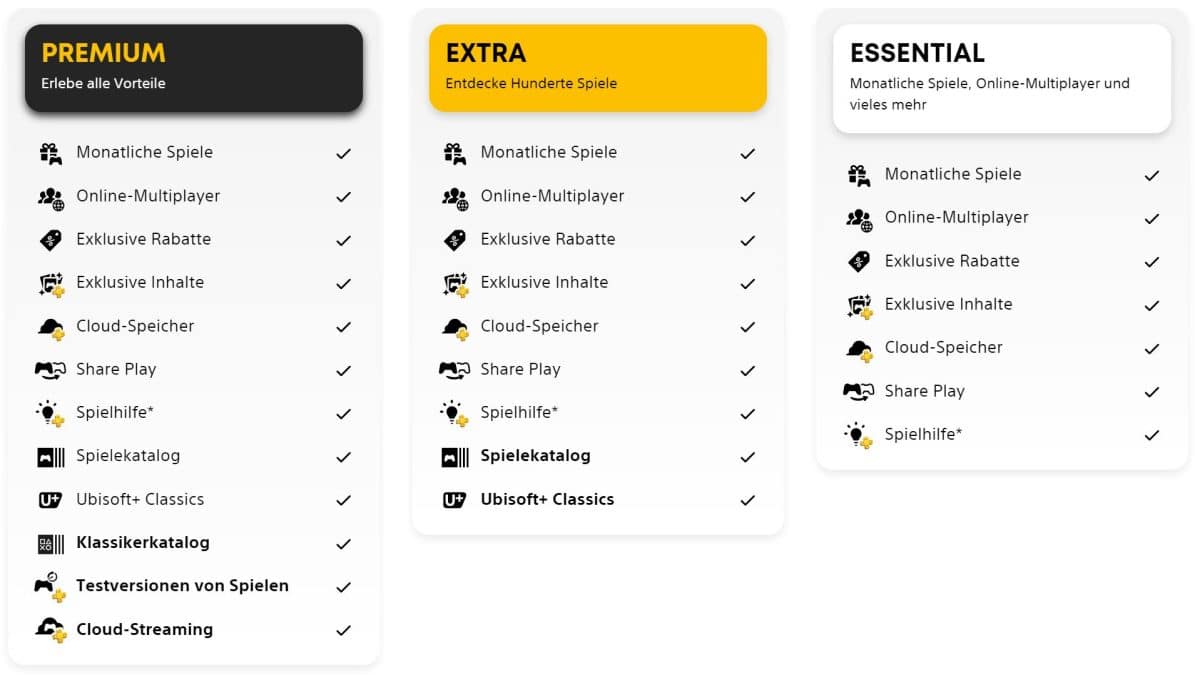
Task: Click the Exklusive Rabatte tag icon in Extra
Action: [x=454, y=240]
